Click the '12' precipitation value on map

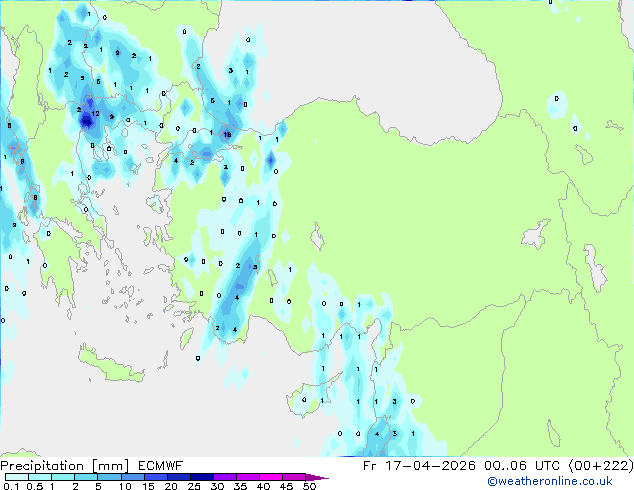(x=95, y=114)
